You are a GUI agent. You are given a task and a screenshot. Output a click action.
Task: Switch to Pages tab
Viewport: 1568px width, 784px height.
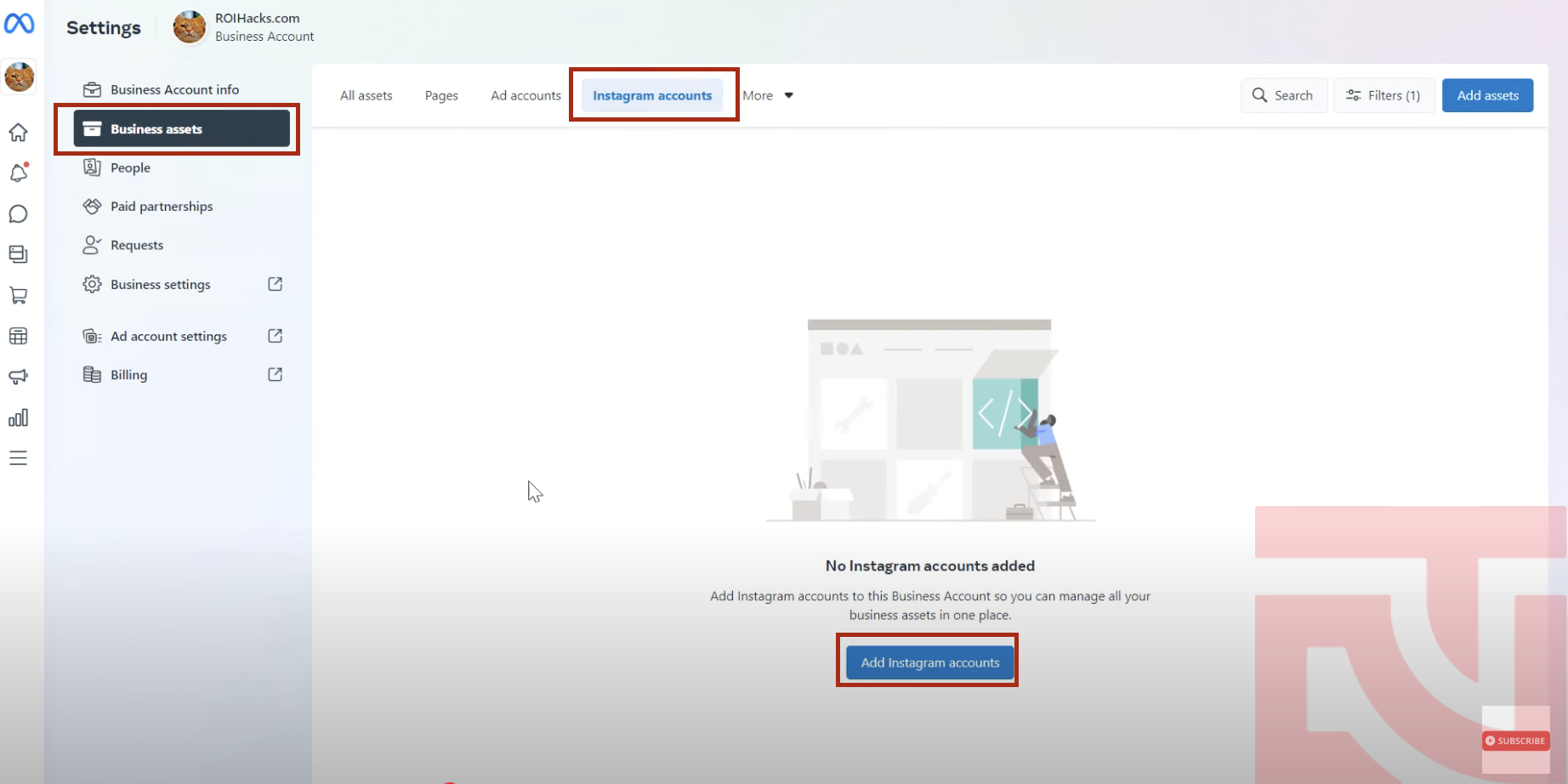tap(441, 95)
